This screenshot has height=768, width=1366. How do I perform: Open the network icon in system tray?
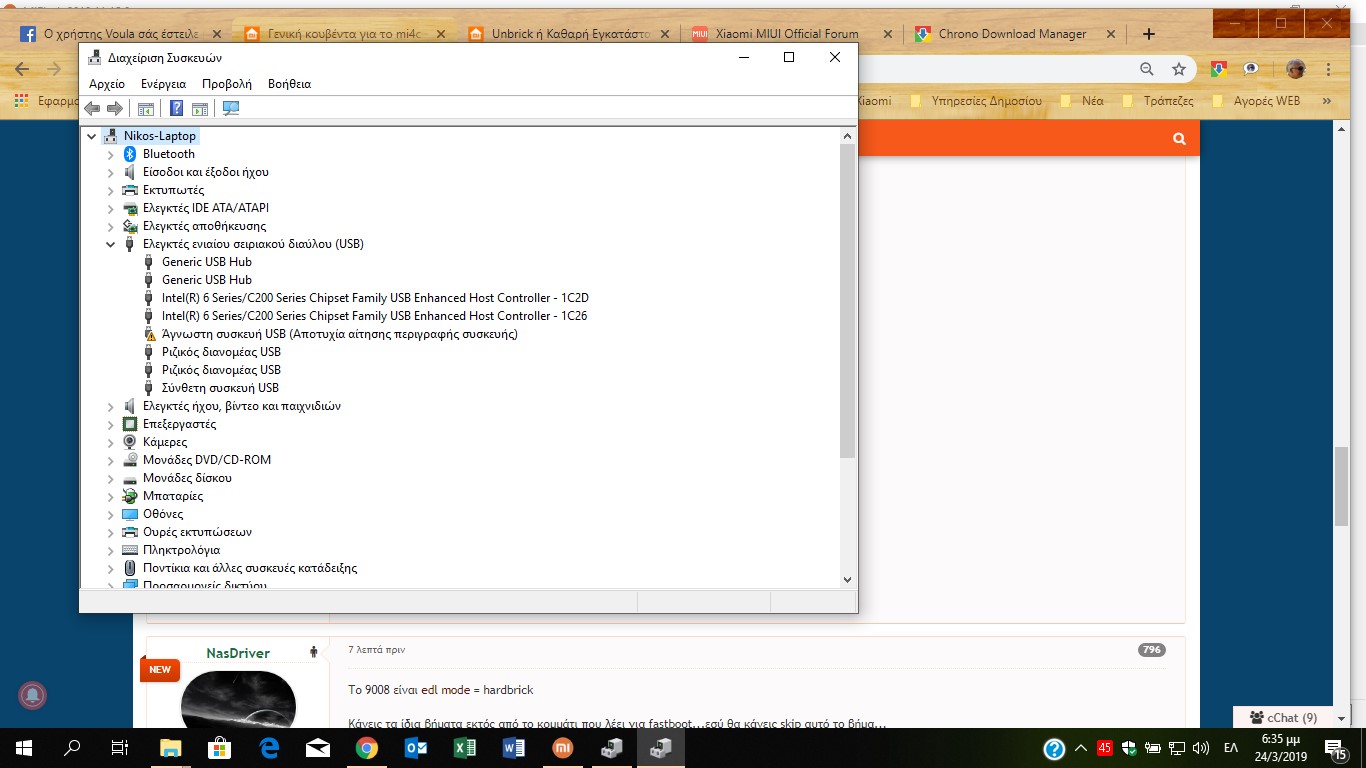pos(1177,748)
